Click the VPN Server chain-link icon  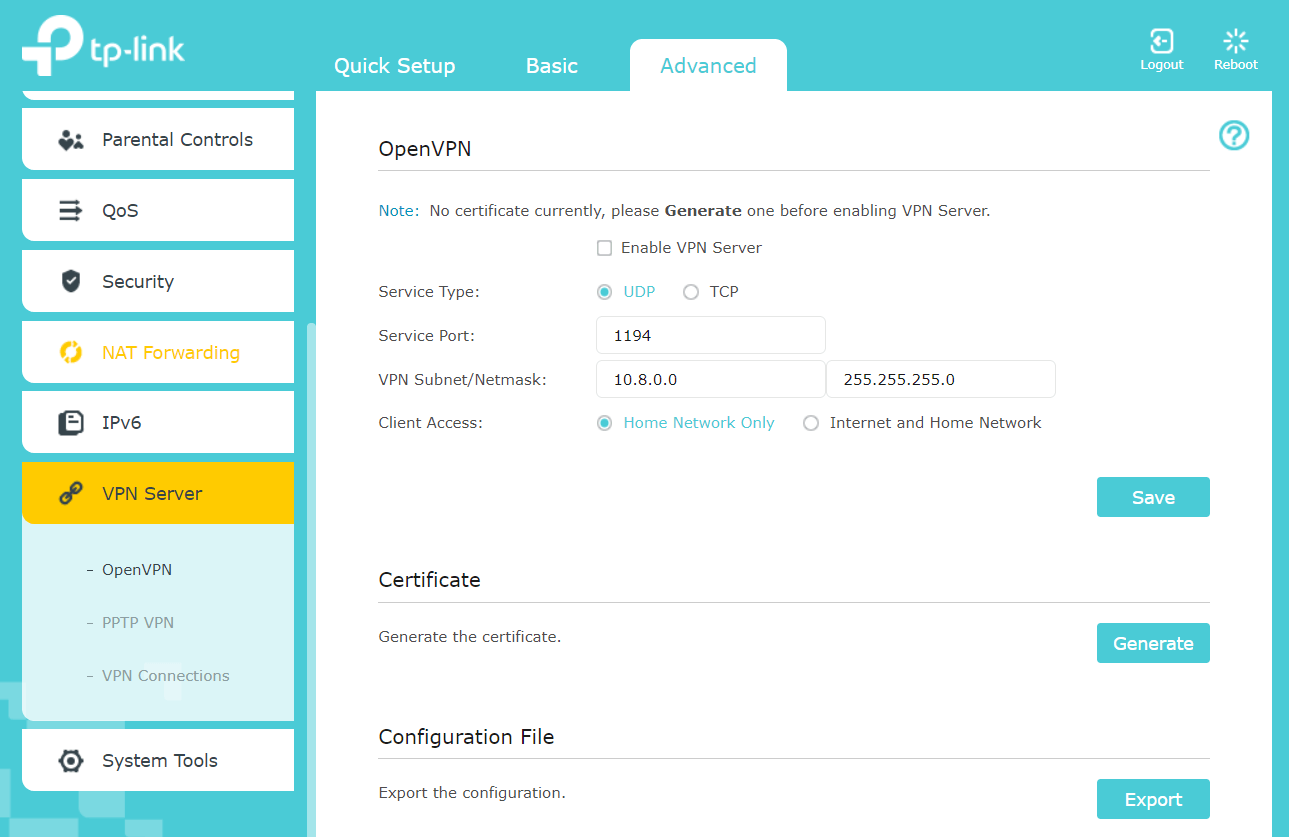[71, 493]
